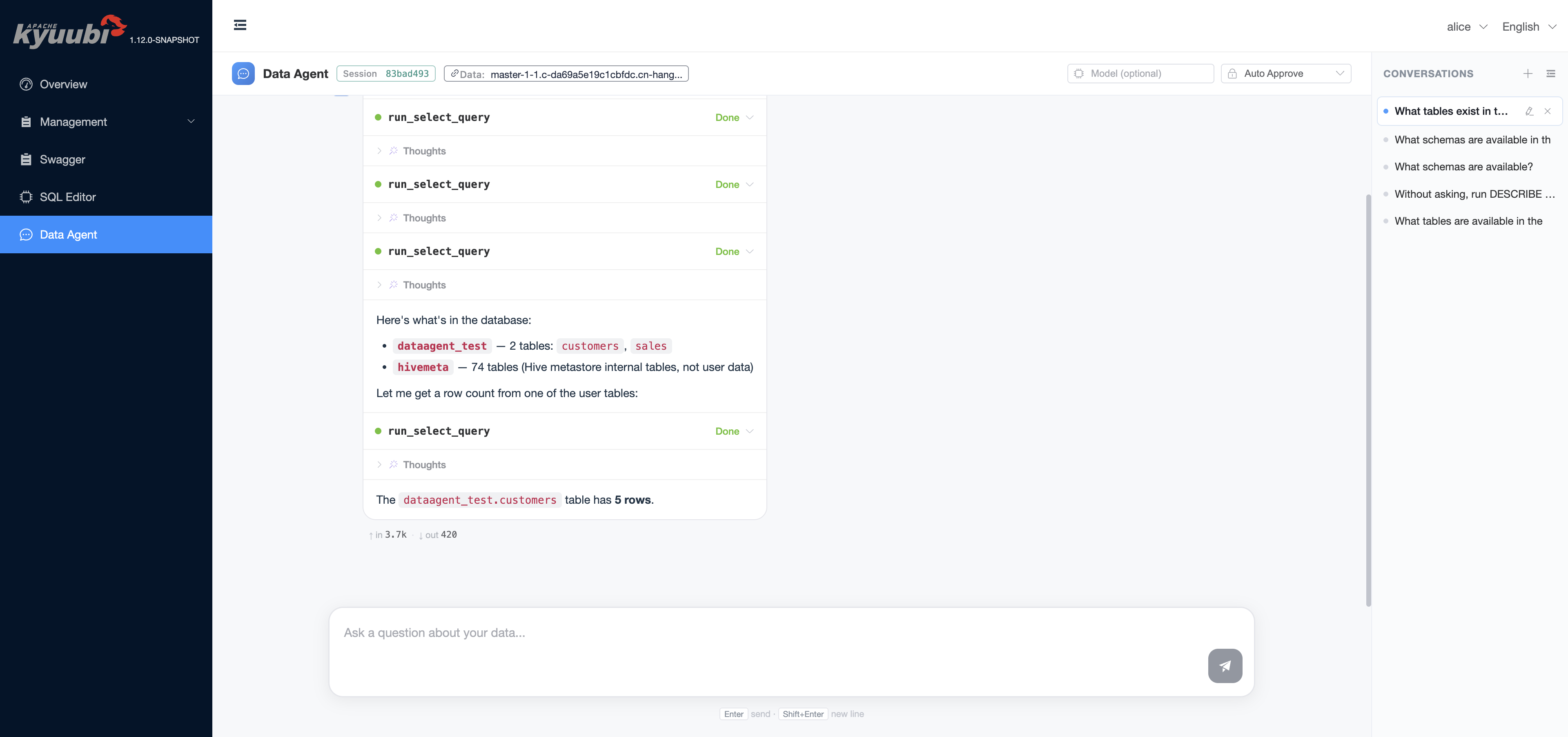Toggle the conversations list panel icon
The width and height of the screenshot is (1568, 737).
coord(1550,74)
